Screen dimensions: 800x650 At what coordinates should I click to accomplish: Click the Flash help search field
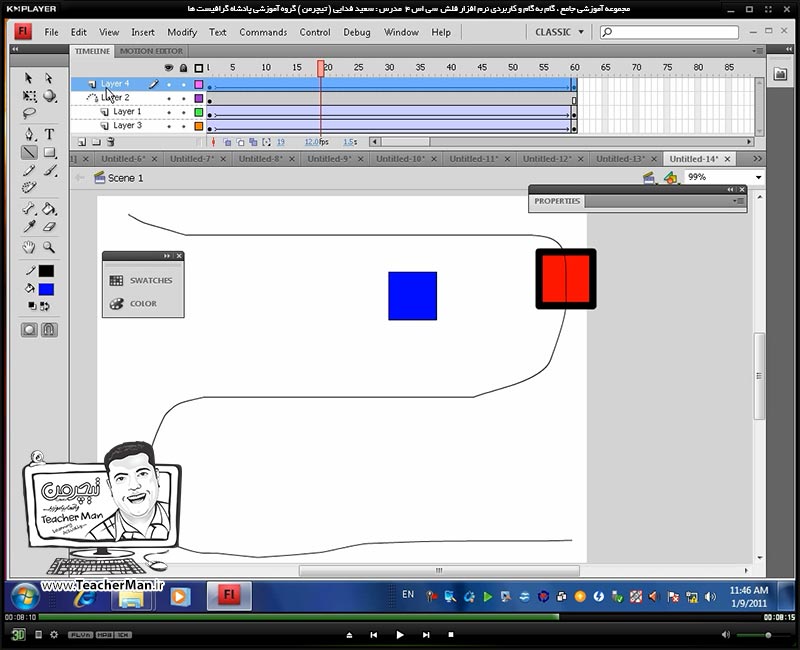tap(669, 32)
